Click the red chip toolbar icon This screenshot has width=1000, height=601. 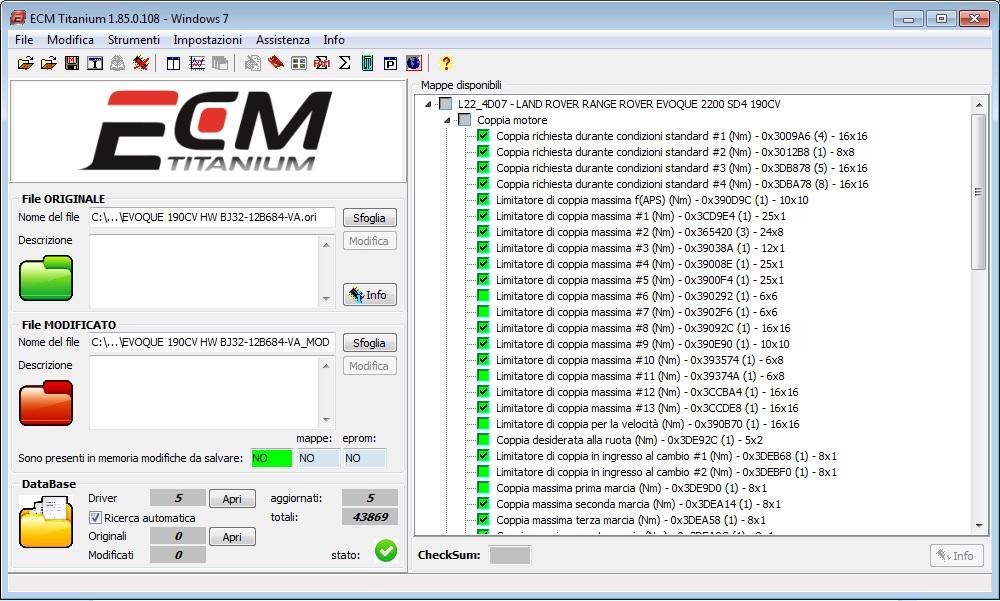[276, 63]
